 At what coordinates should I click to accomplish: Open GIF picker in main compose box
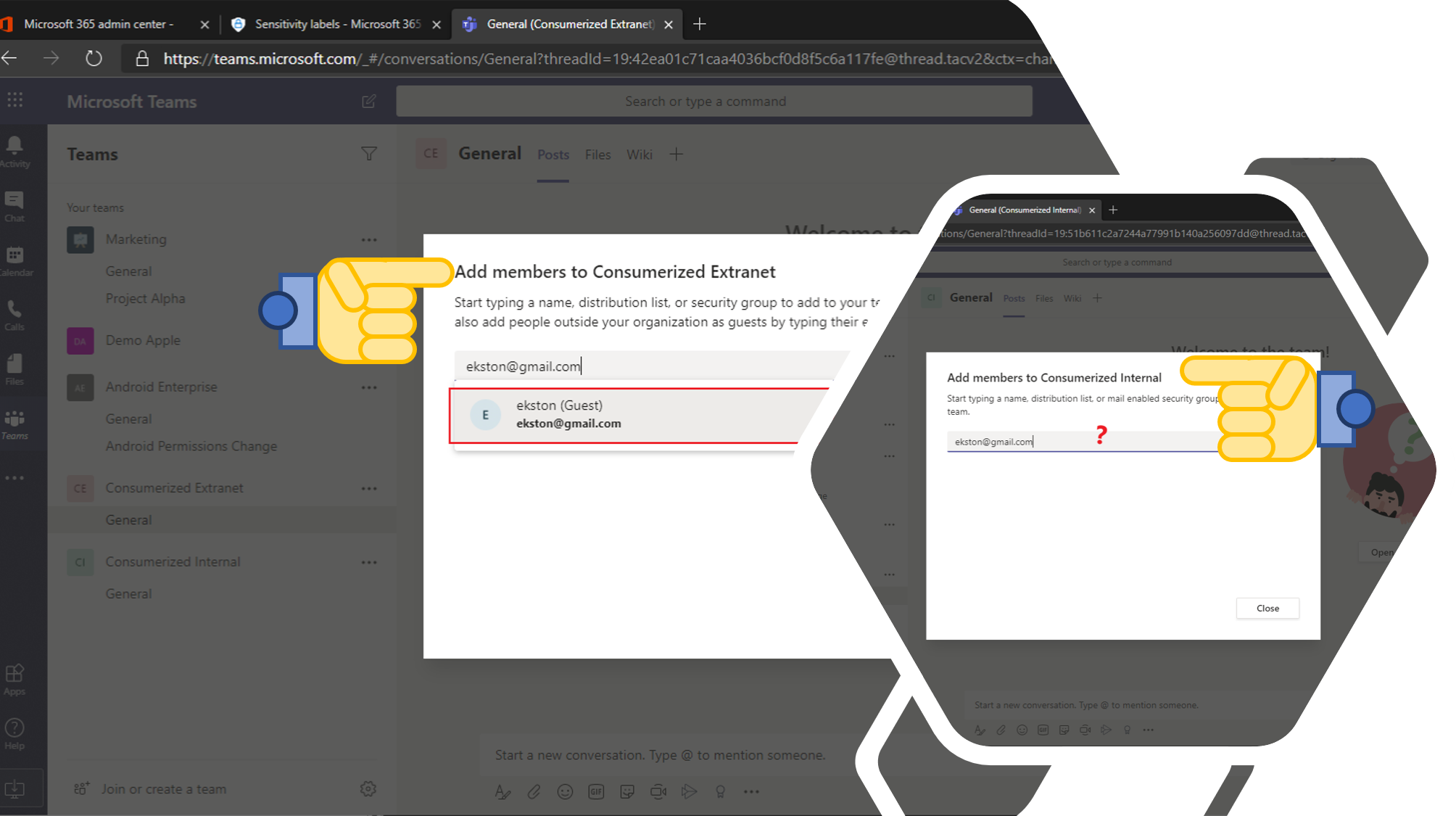596,791
